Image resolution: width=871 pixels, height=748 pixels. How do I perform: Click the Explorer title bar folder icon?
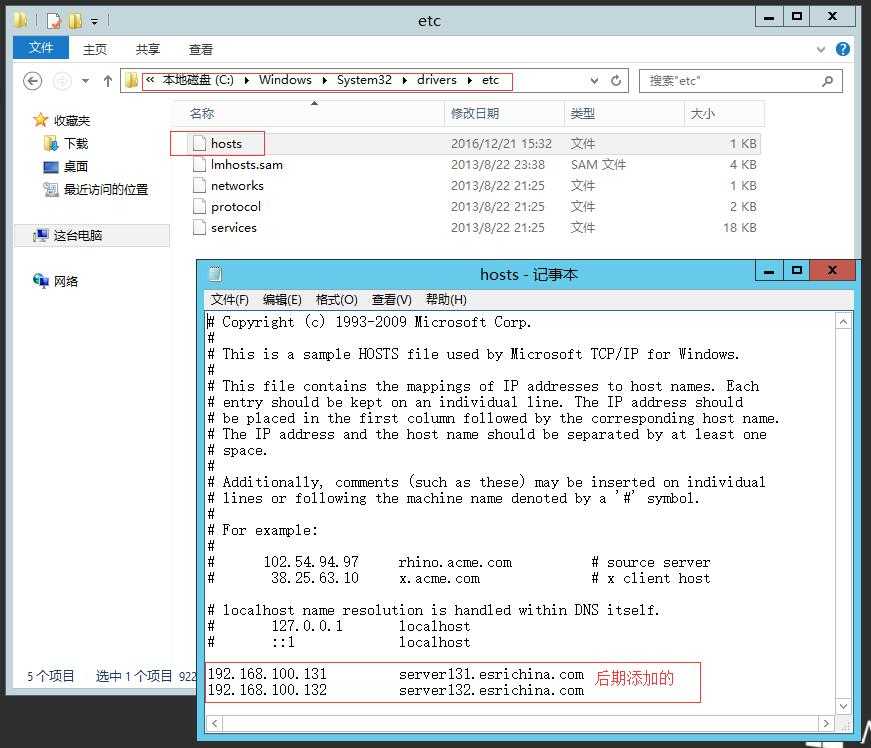click(x=21, y=21)
